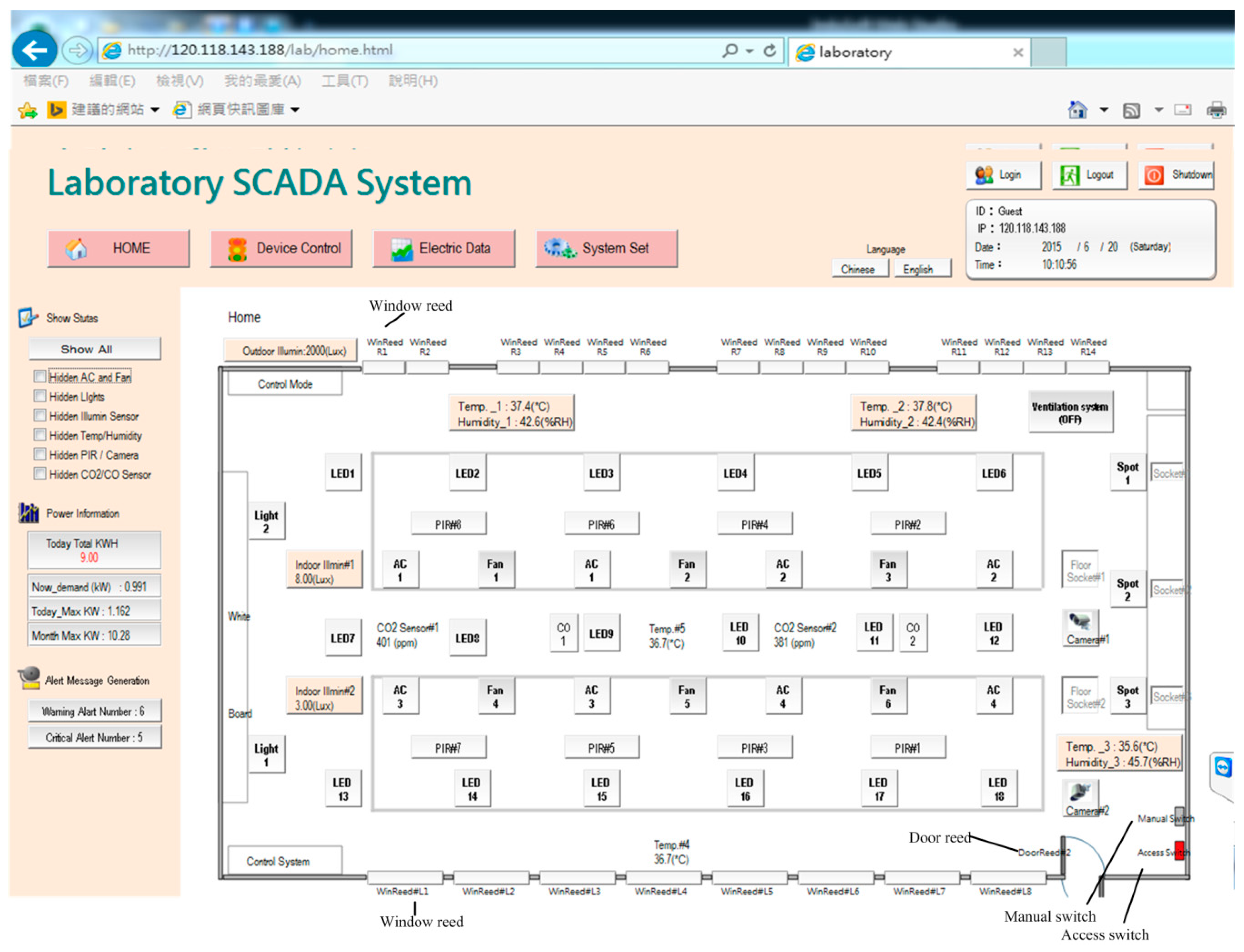Enable Hidden AC and Fan checkbox
This screenshot has width=1244, height=952.
40,376
